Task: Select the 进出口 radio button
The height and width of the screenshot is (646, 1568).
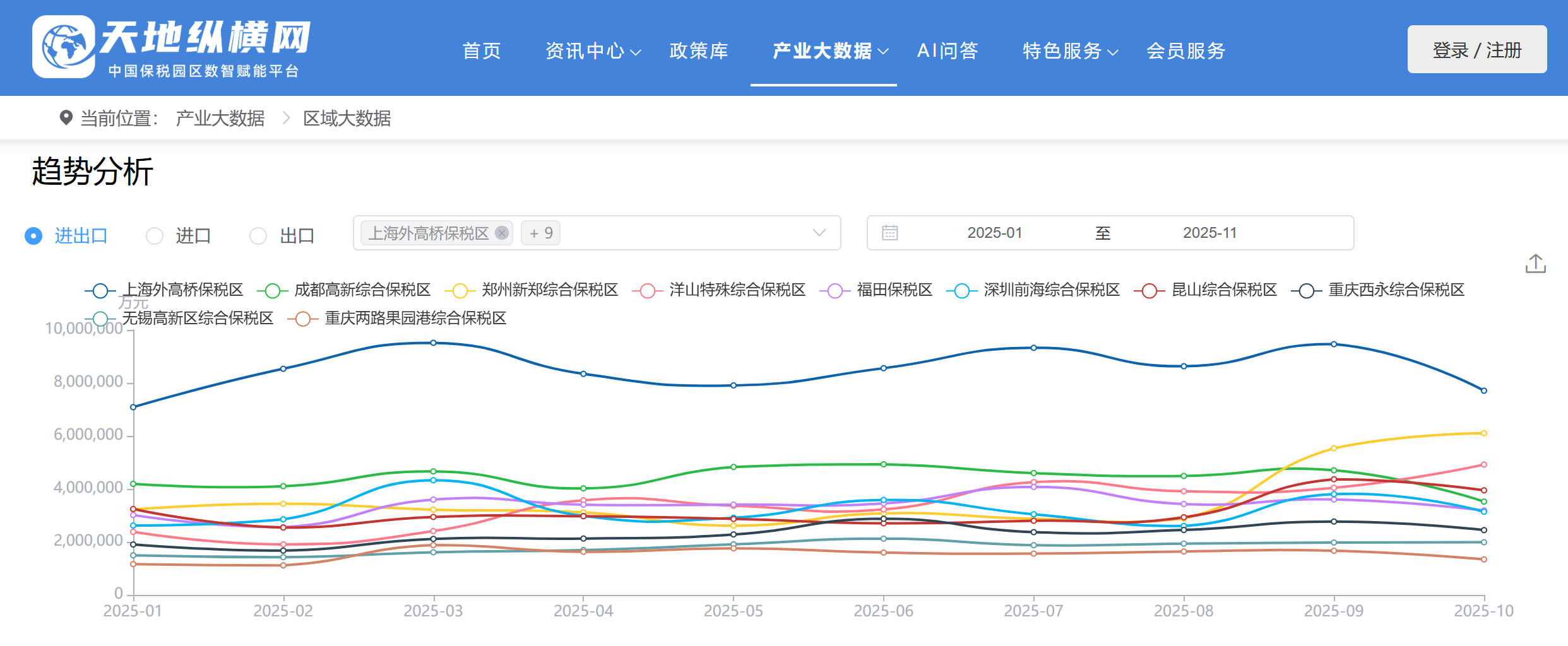Action: (x=33, y=236)
